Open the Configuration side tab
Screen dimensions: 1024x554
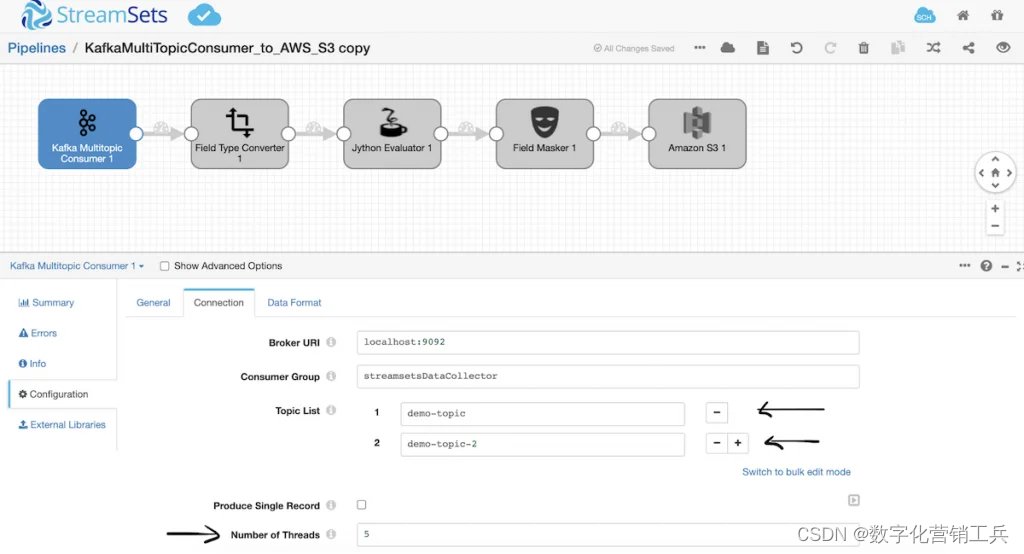[x=63, y=394]
